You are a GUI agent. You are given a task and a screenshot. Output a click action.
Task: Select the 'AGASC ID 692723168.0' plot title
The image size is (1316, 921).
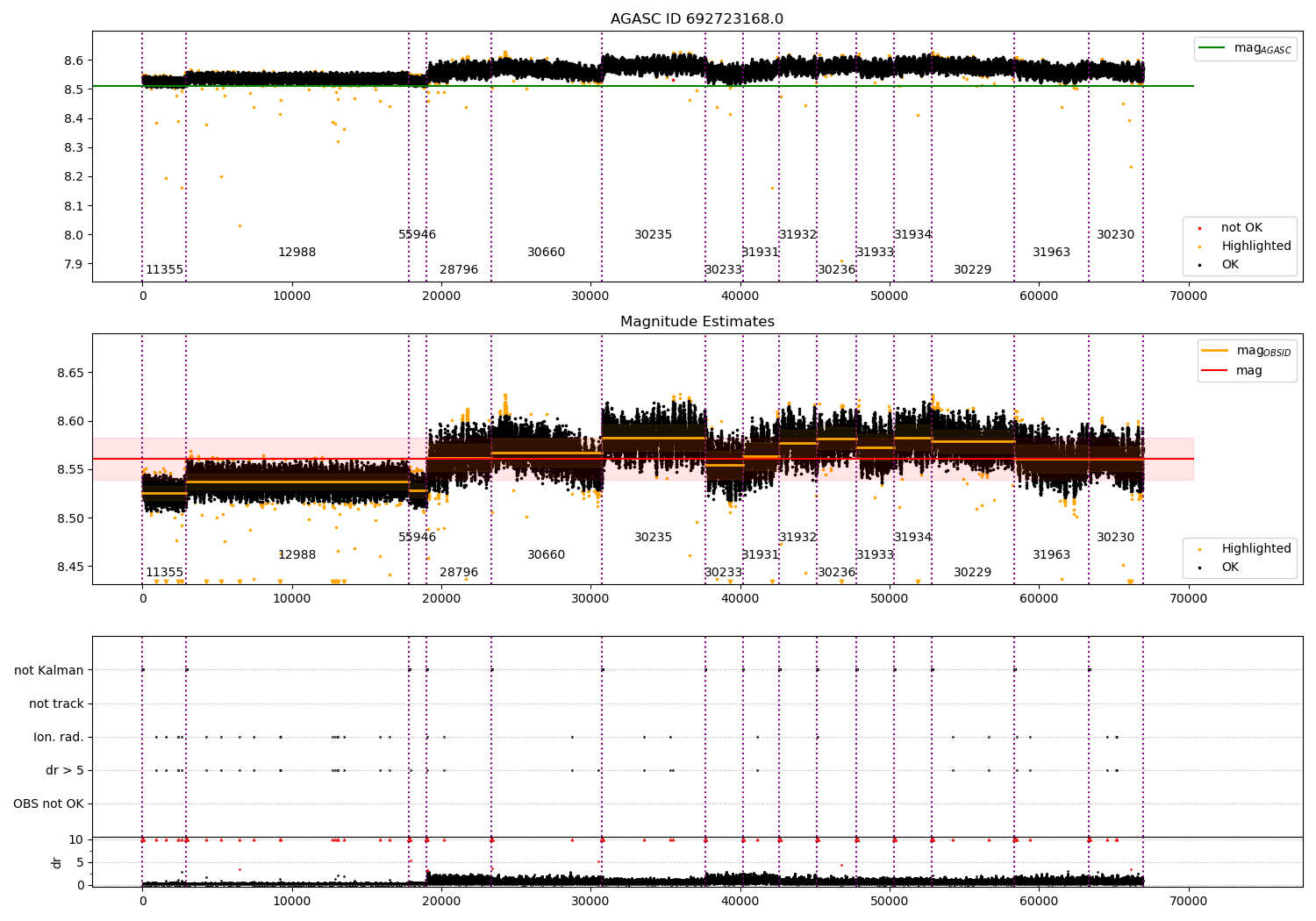[x=697, y=19]
